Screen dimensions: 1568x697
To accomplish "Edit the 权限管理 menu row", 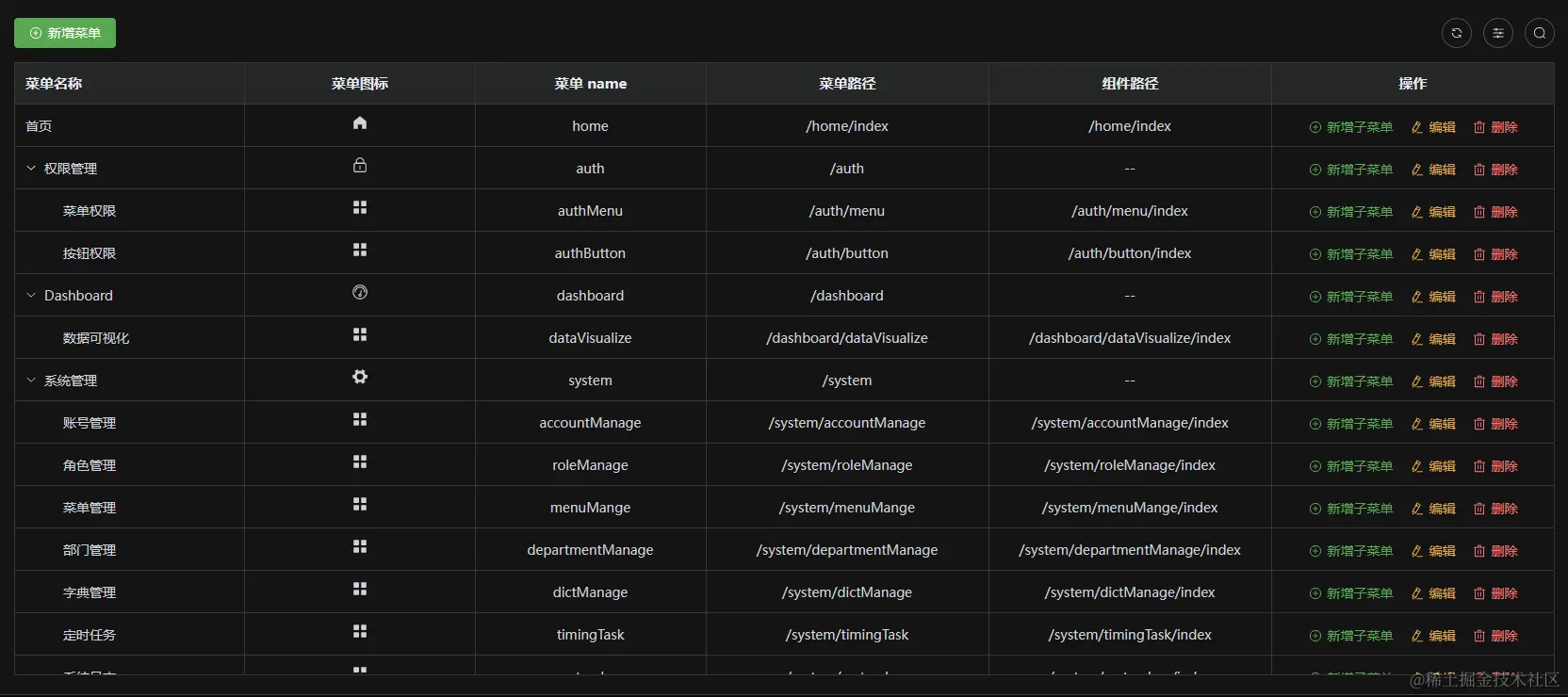I will pyautogui.click(x=1433, y=170).
